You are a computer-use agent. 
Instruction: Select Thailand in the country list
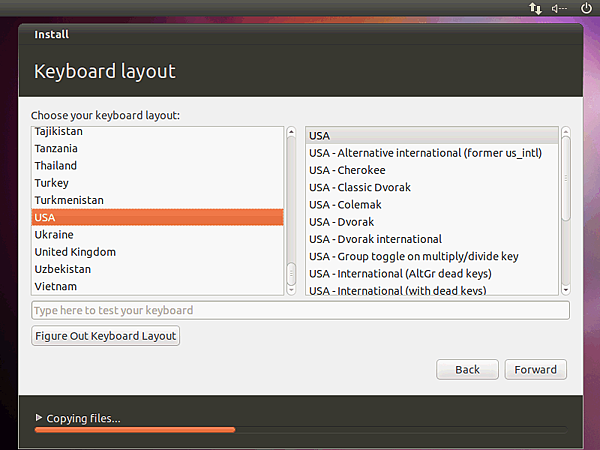click(157, 166)
